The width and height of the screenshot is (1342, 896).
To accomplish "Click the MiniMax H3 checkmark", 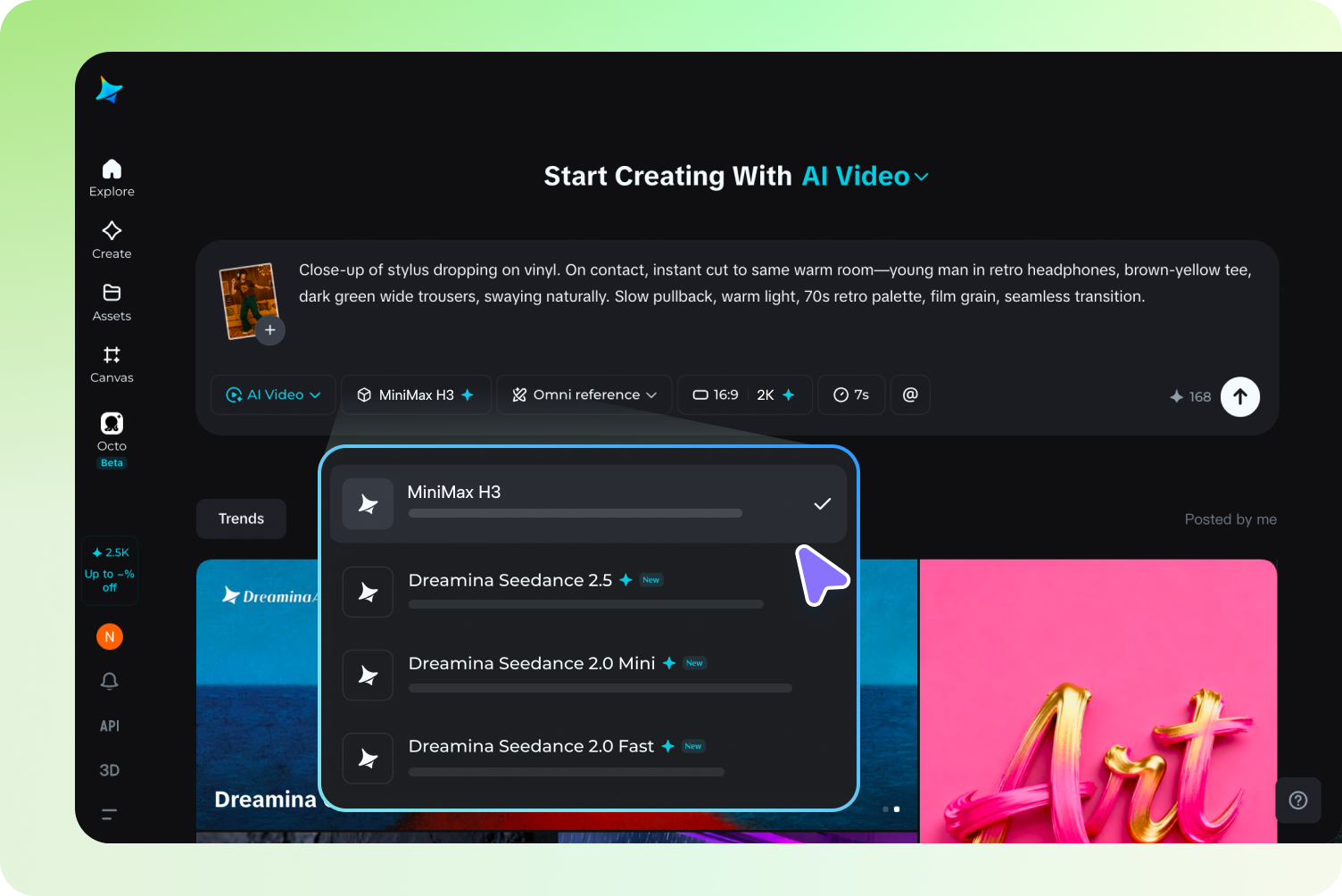I will [823, 504].
